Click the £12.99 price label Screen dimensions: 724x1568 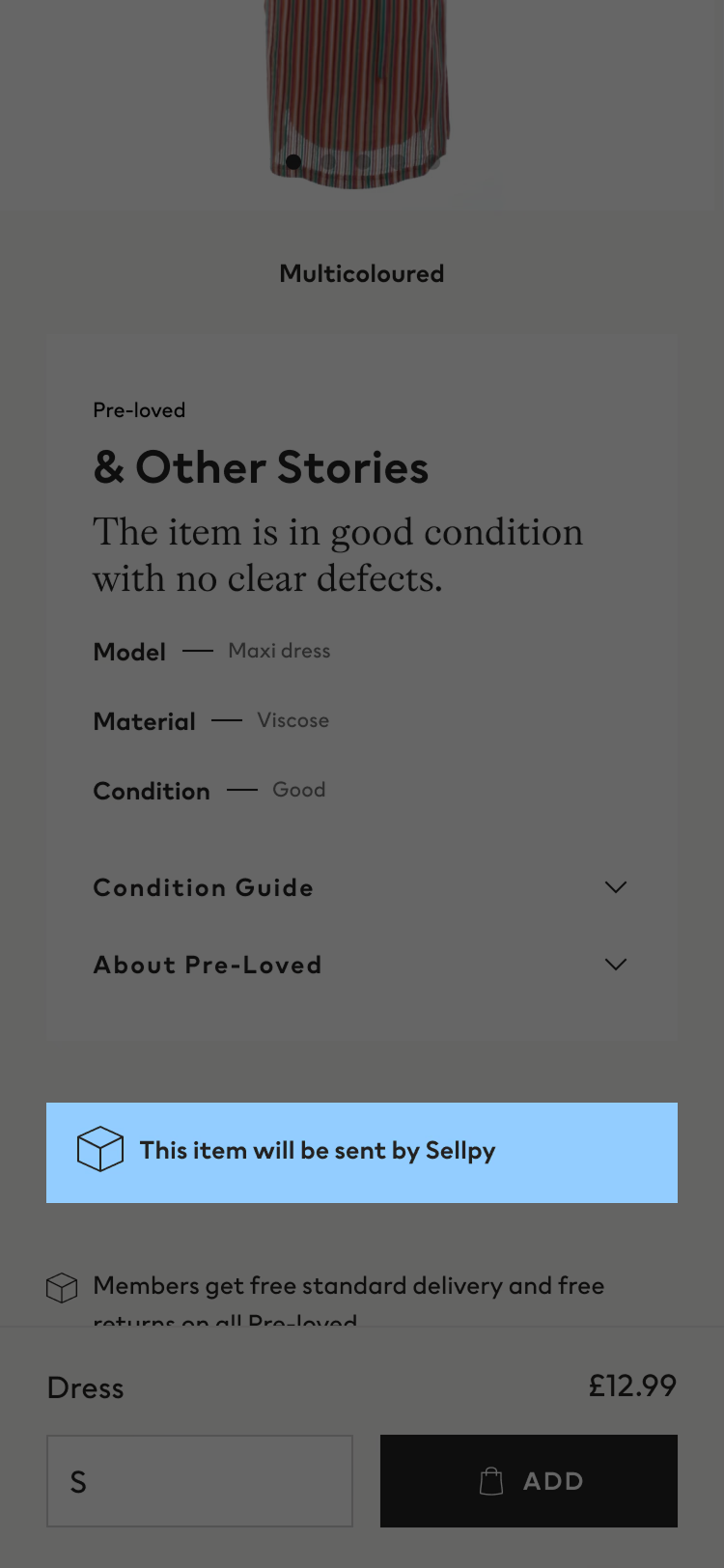(x=633, y=1386)
